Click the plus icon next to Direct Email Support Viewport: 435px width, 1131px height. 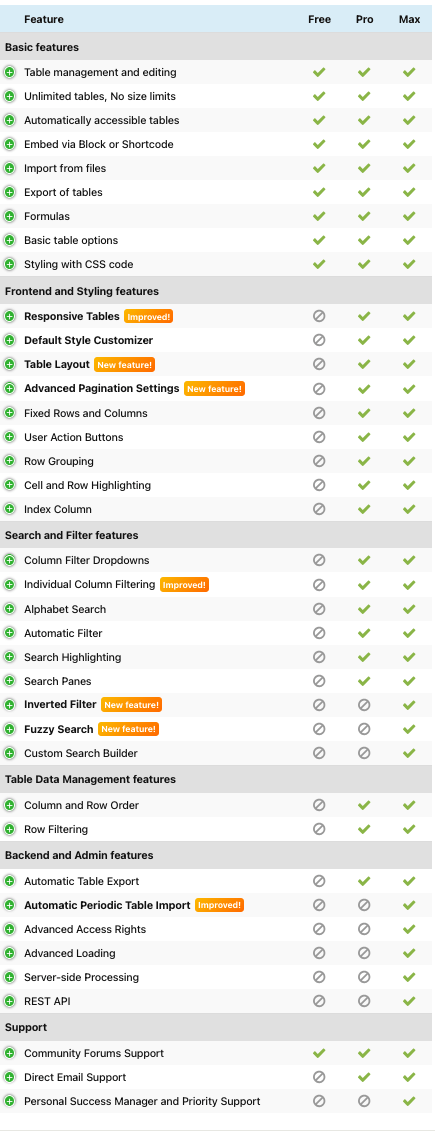(x=9, y=1077)
